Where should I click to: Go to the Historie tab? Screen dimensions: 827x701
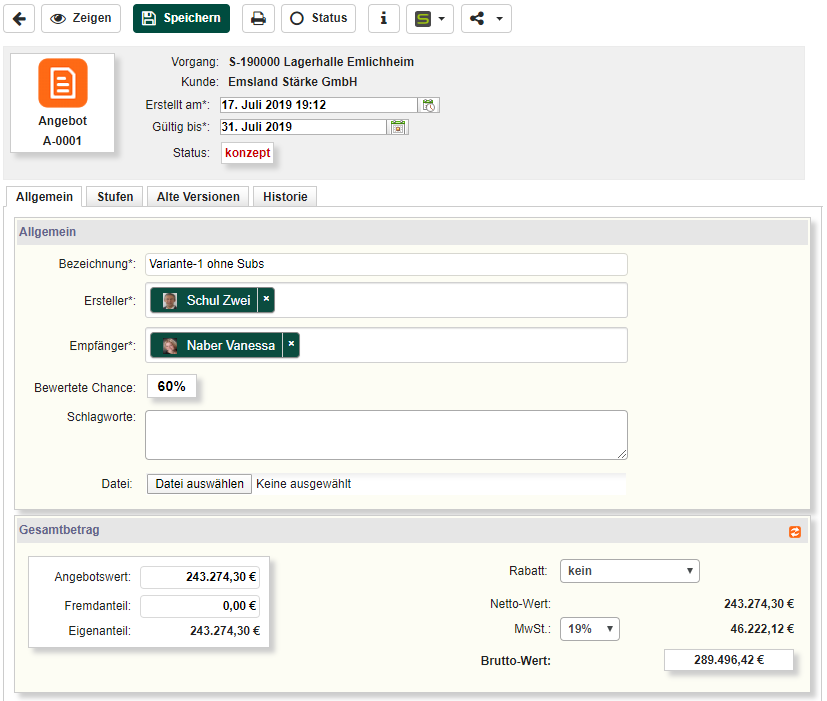(x=285, y=197)
